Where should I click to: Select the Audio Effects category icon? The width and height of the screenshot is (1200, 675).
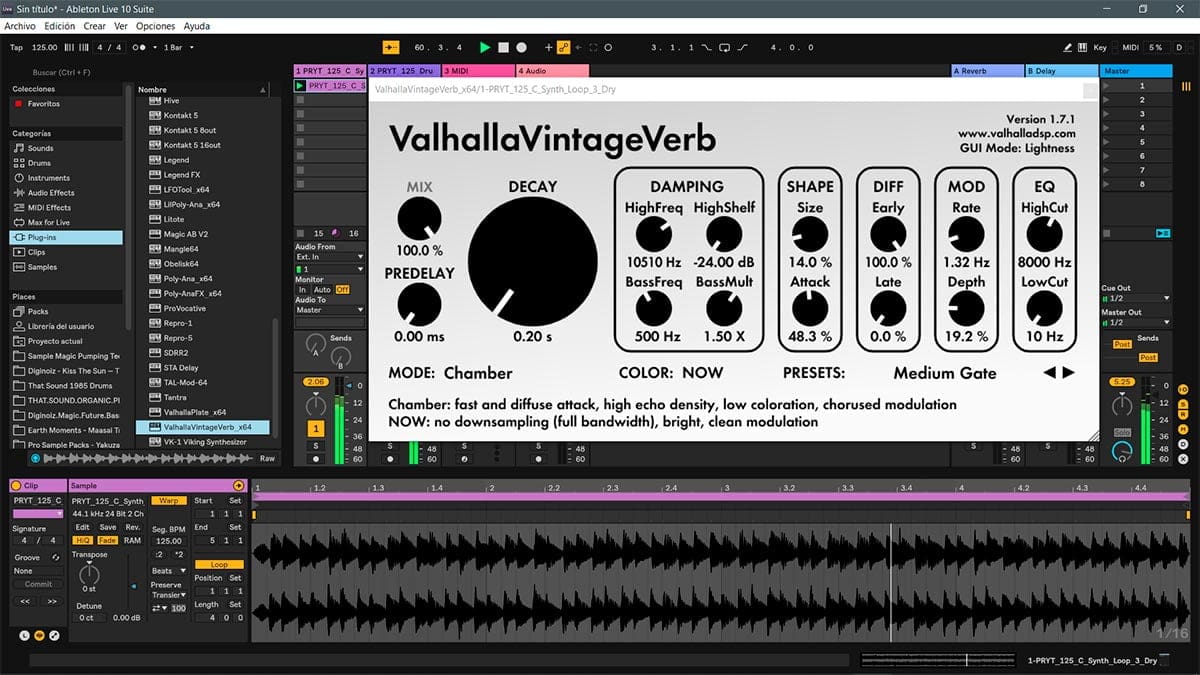(x=18, y=193)
